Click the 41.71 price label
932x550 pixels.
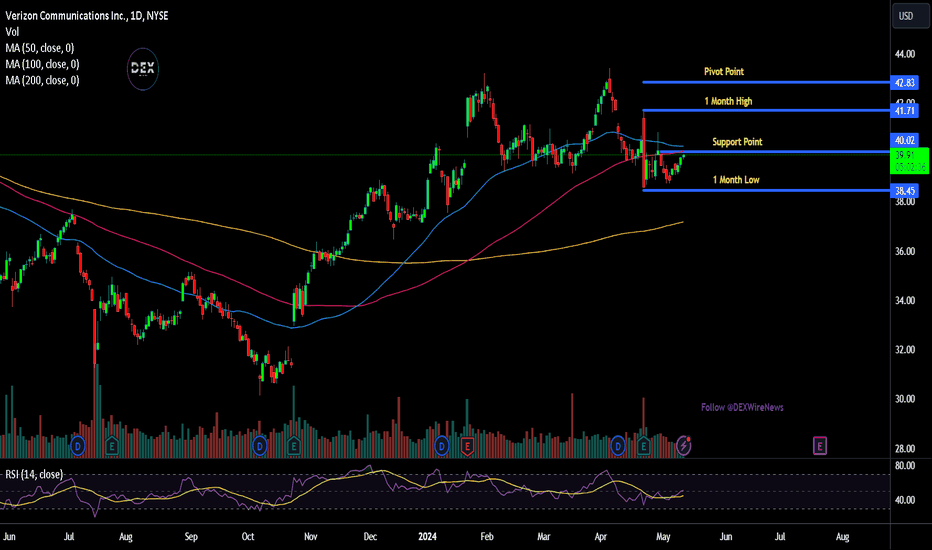coord(904,111)
